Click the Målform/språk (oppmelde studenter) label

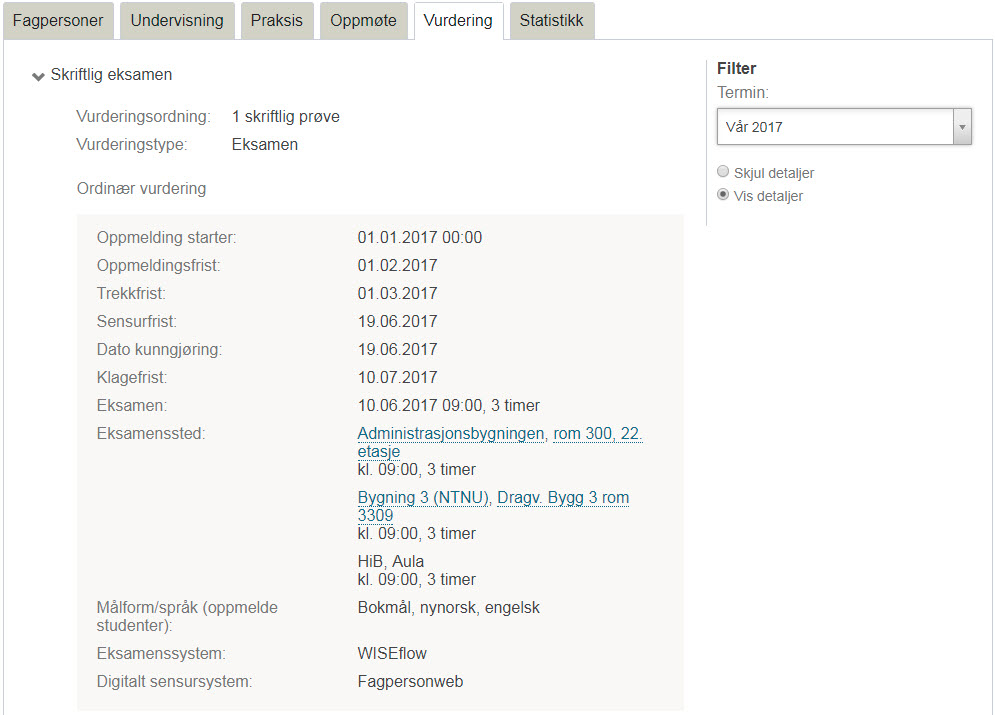[187, 616]
